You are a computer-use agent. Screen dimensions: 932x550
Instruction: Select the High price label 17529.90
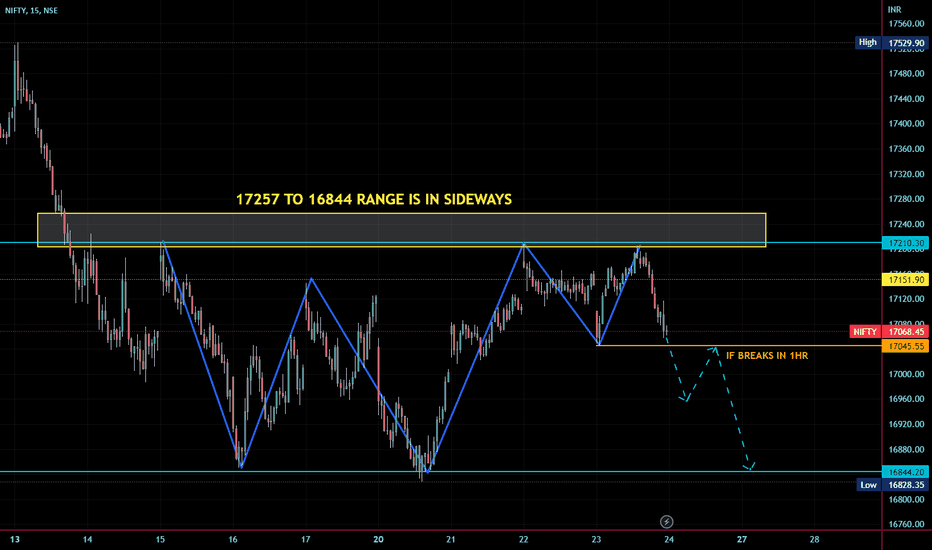click(x=906, y=43)
